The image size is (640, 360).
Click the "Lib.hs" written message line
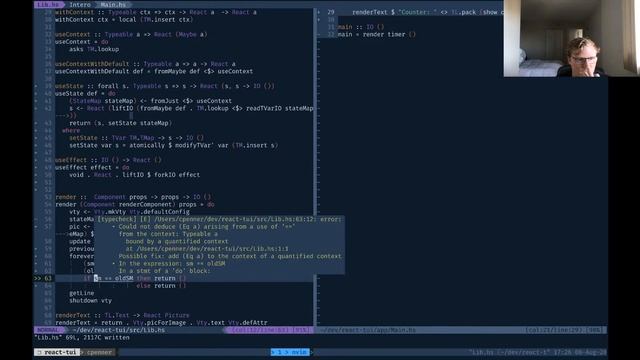tap(82, 338)
